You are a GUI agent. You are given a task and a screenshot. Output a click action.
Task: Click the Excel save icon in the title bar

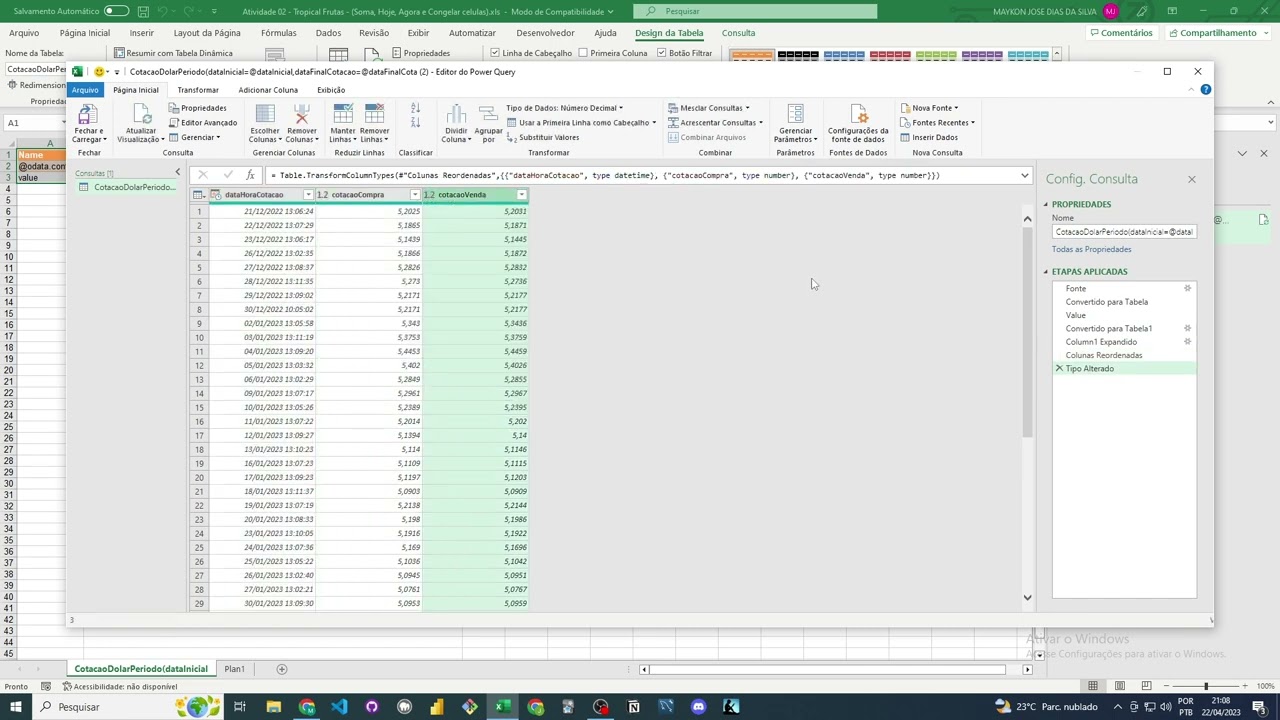coord(143,11)
